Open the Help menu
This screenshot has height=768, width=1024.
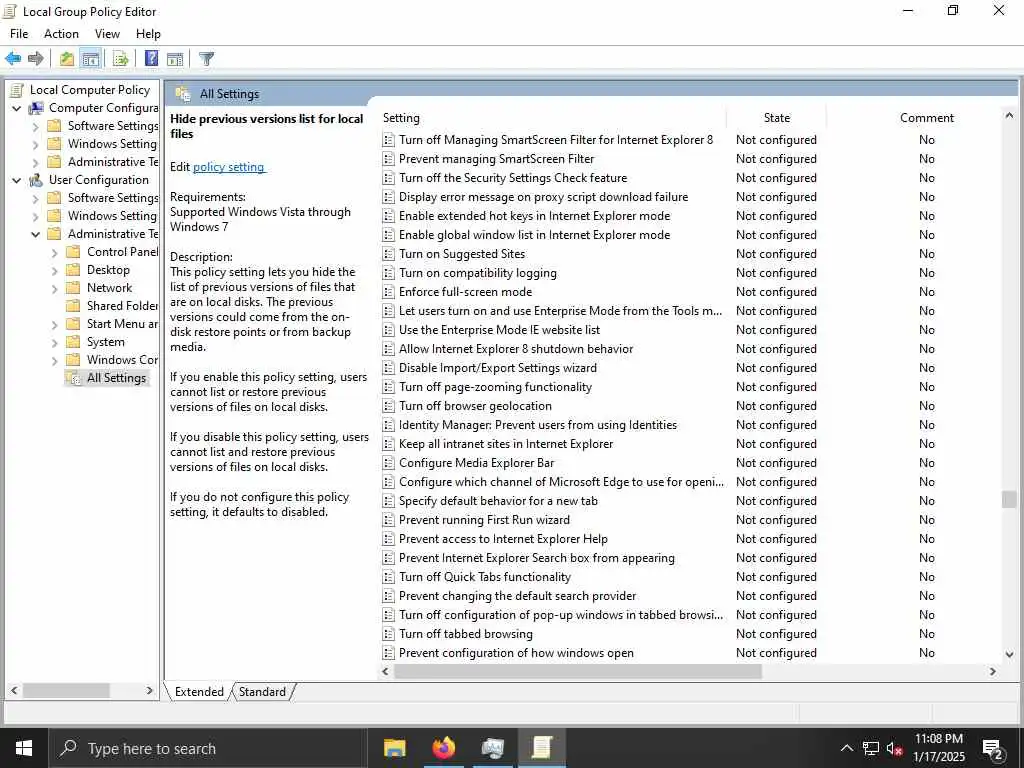pyautogui.click(x=148, y=34)
